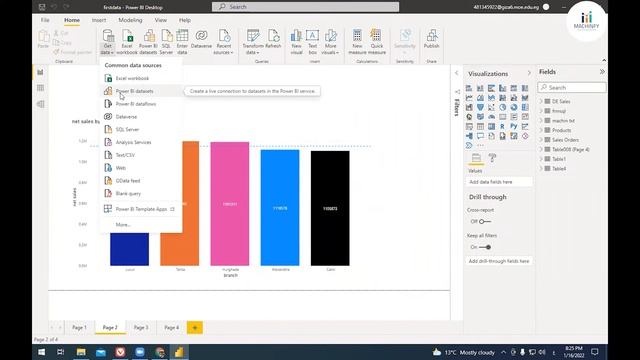The image size is (640, 360).
Task: Select the pink Hurghada bar
Action: click(x=230, y=204)
